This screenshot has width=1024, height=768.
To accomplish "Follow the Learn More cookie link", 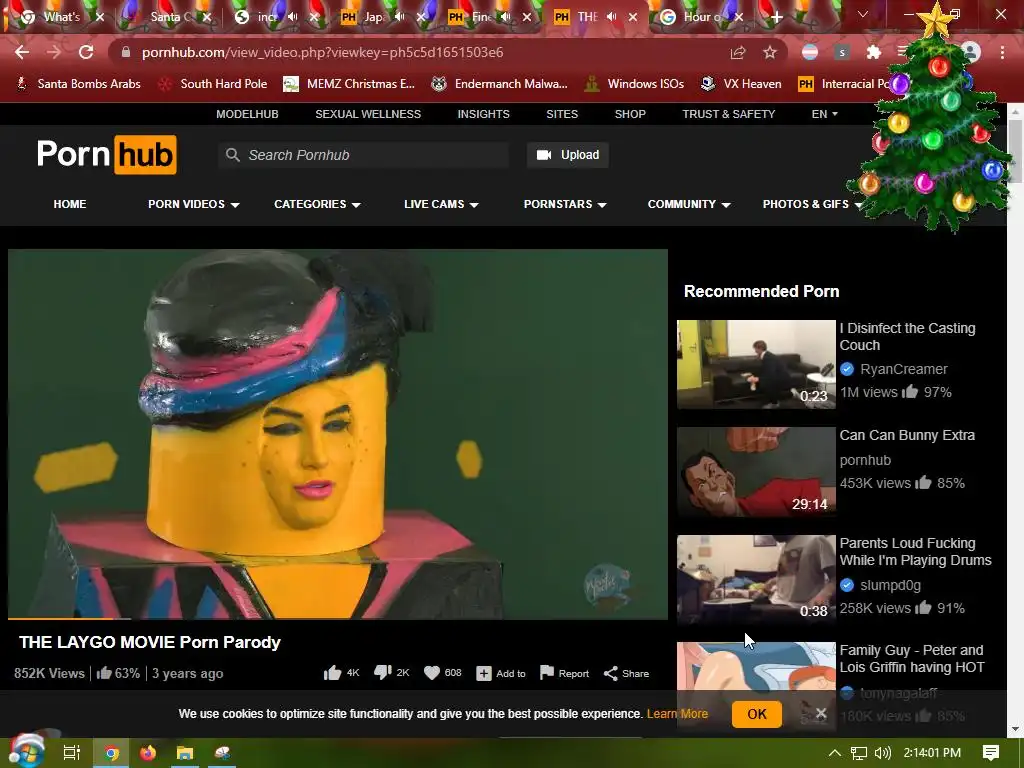I will [x=677, y=714].
